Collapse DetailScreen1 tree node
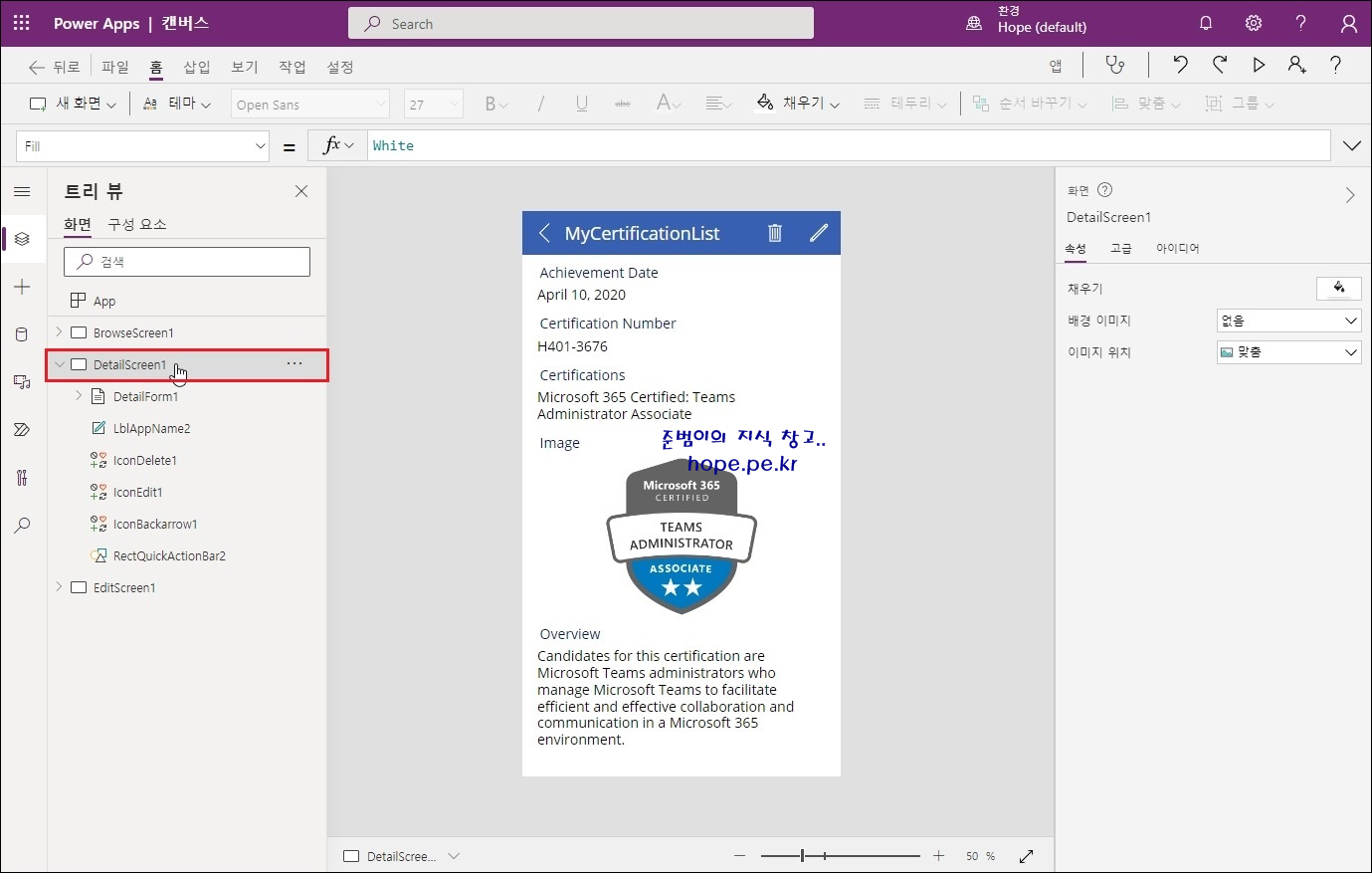 point(60,364)
